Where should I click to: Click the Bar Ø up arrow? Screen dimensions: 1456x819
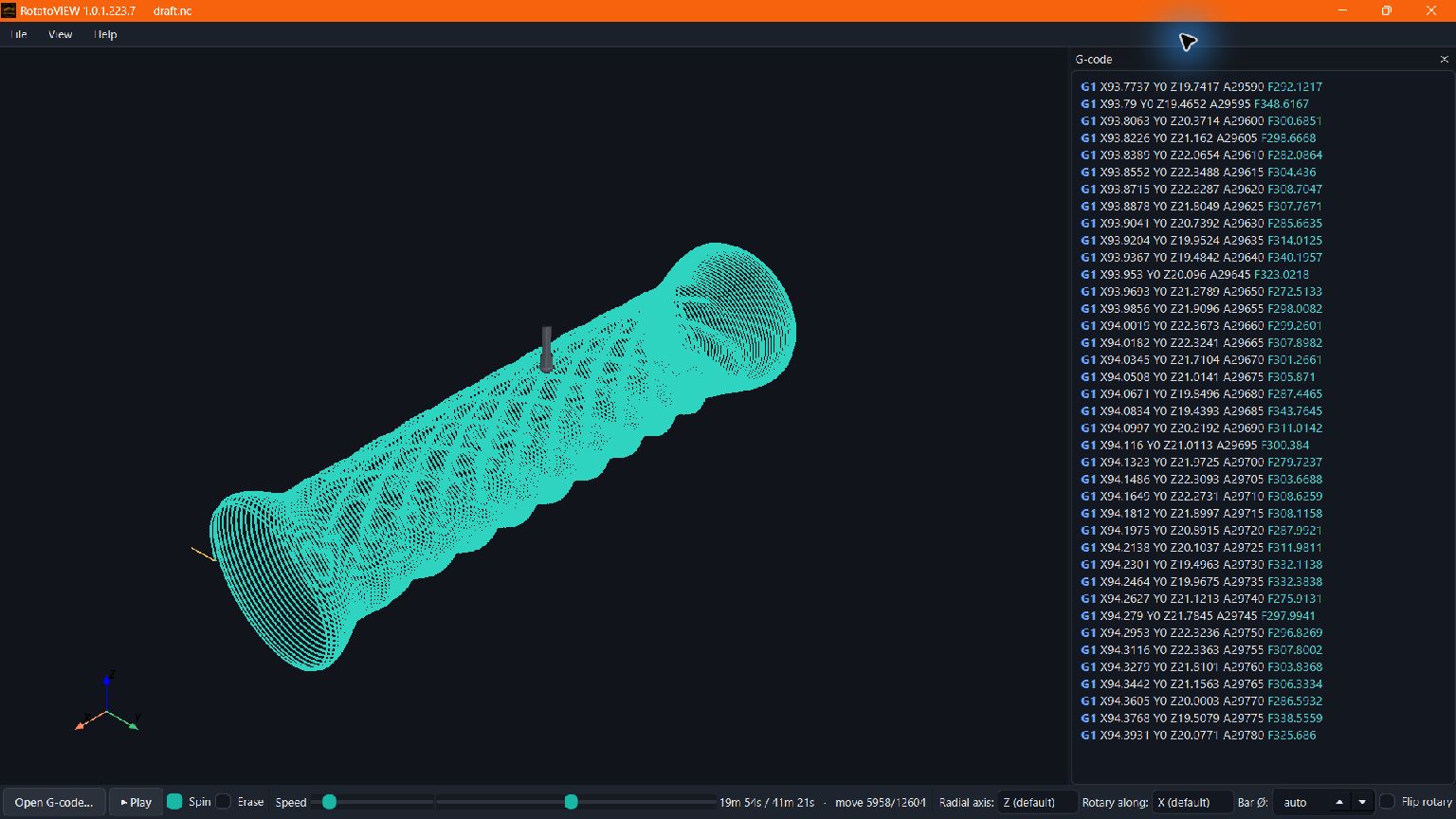1339,802
